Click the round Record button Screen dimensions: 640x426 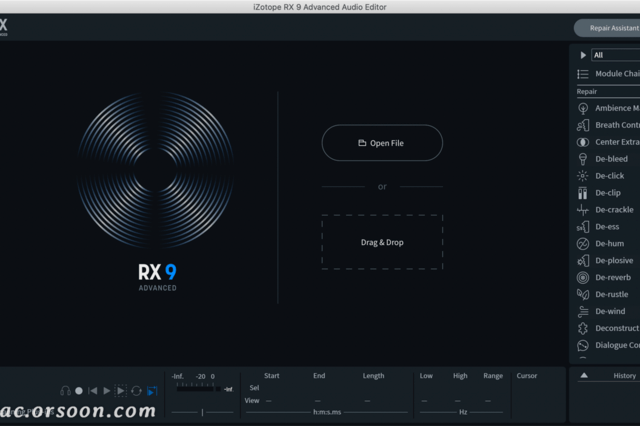[79, 391]
